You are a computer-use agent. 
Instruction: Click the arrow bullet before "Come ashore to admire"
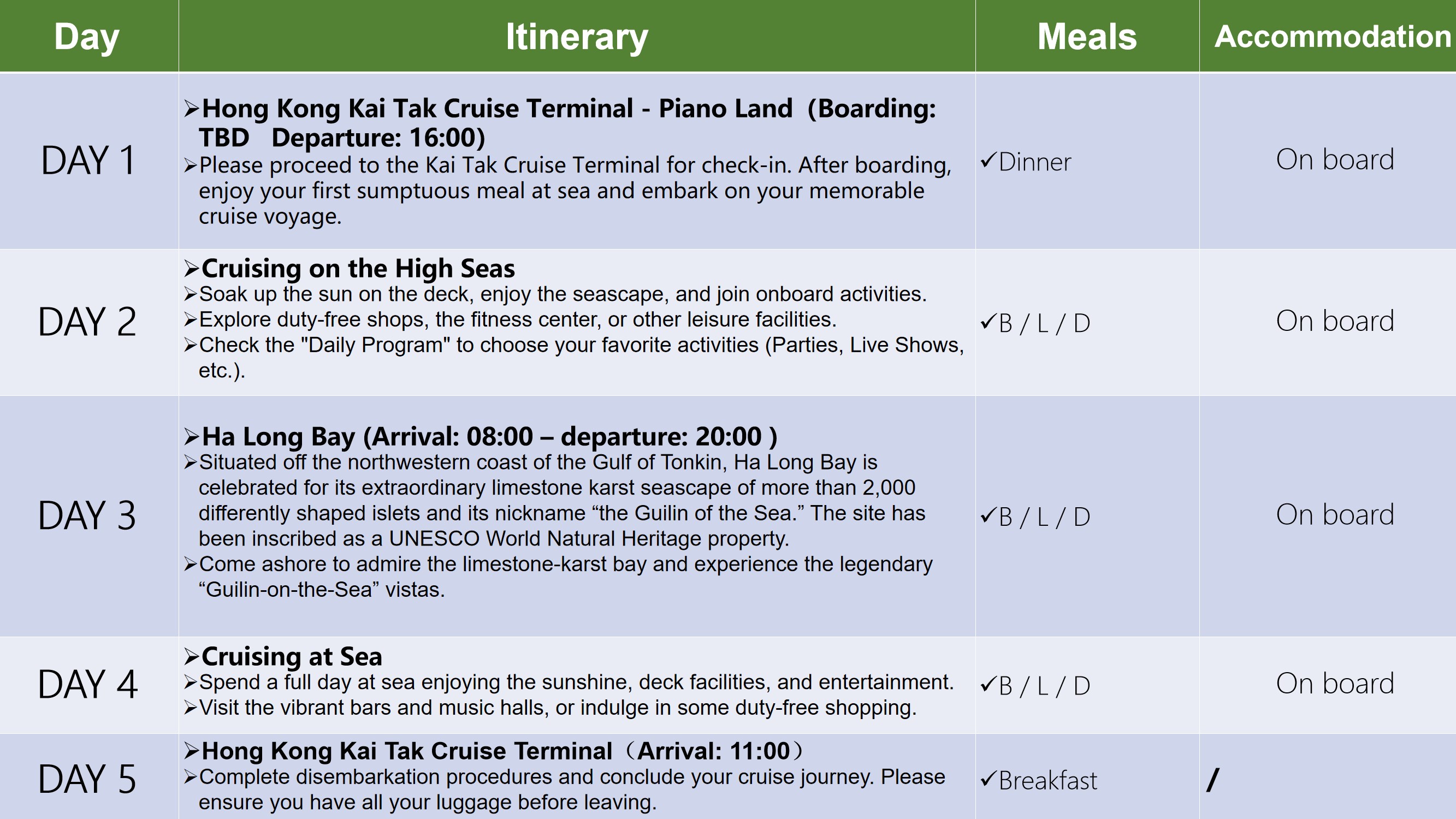click(191, 565)
